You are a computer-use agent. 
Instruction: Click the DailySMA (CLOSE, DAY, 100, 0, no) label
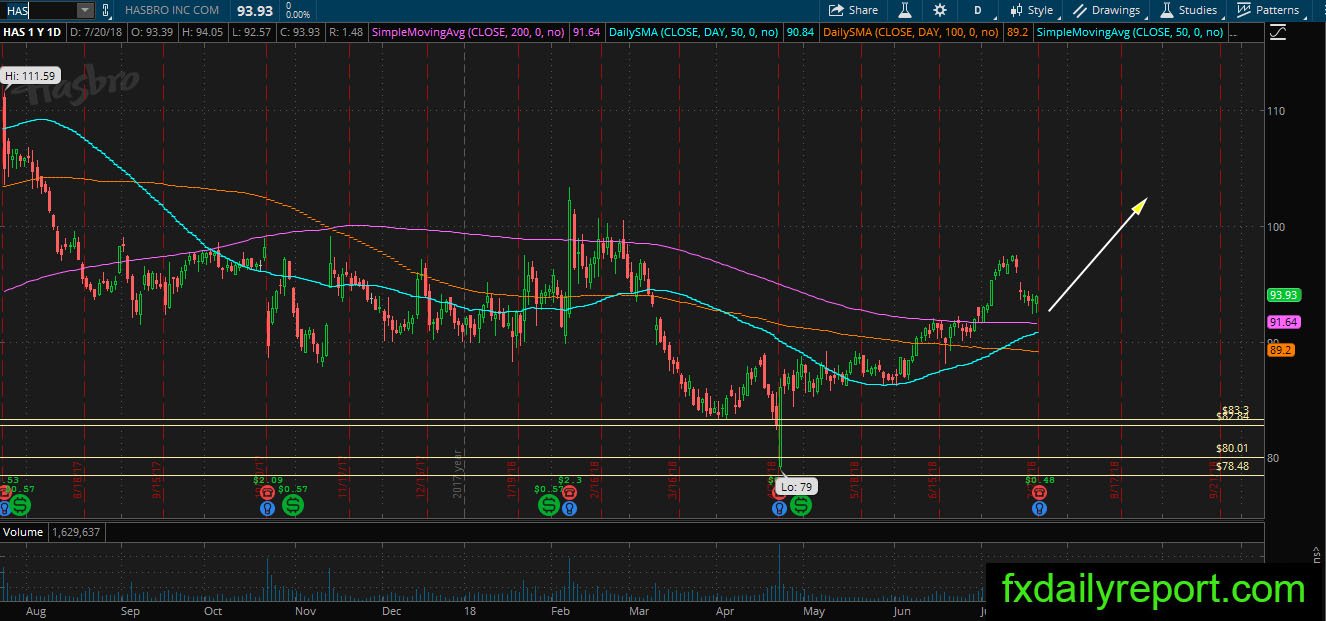click(x=911, y=33)
